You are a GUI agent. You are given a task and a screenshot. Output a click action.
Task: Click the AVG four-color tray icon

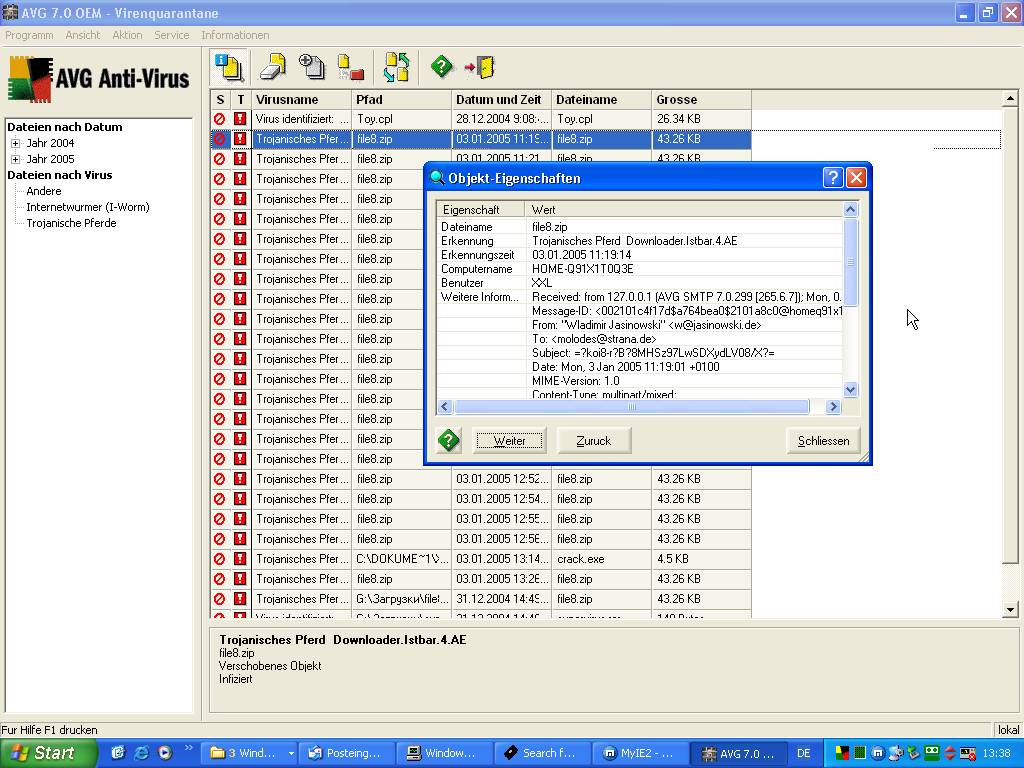click(x=842, y=754)
